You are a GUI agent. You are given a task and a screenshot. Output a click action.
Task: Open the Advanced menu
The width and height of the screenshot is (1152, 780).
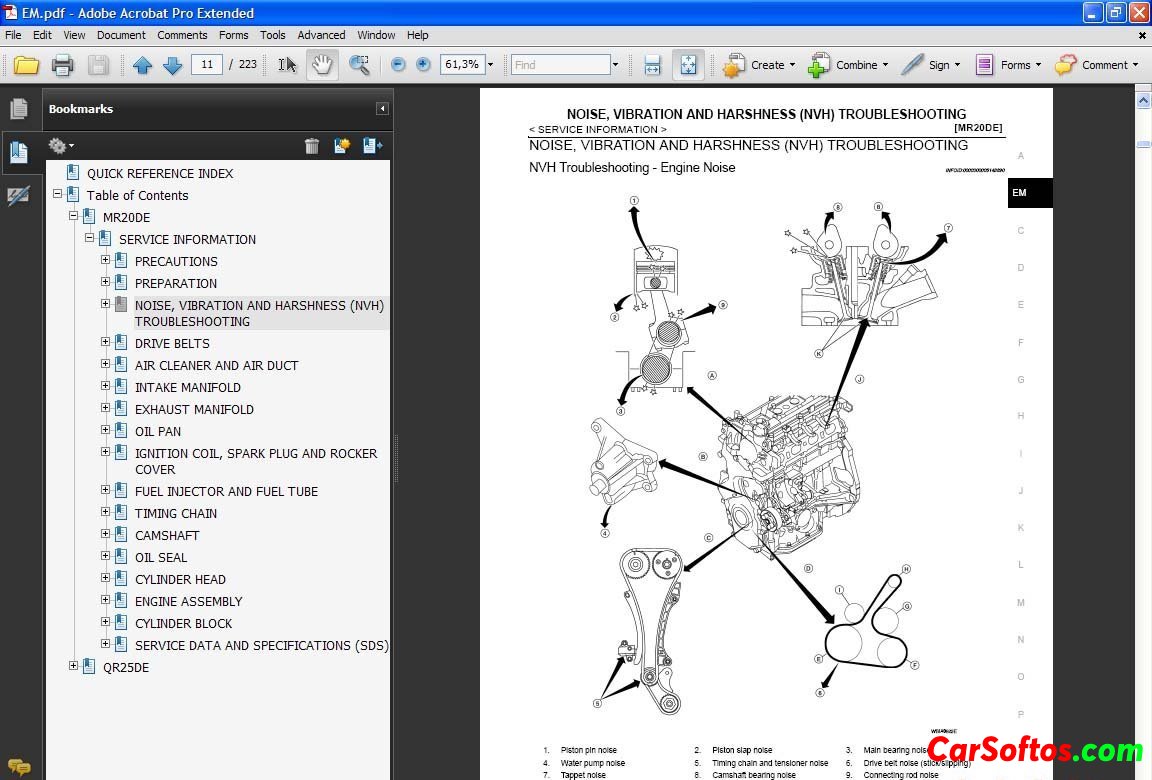pyautogui.click(x=321, y=35)
